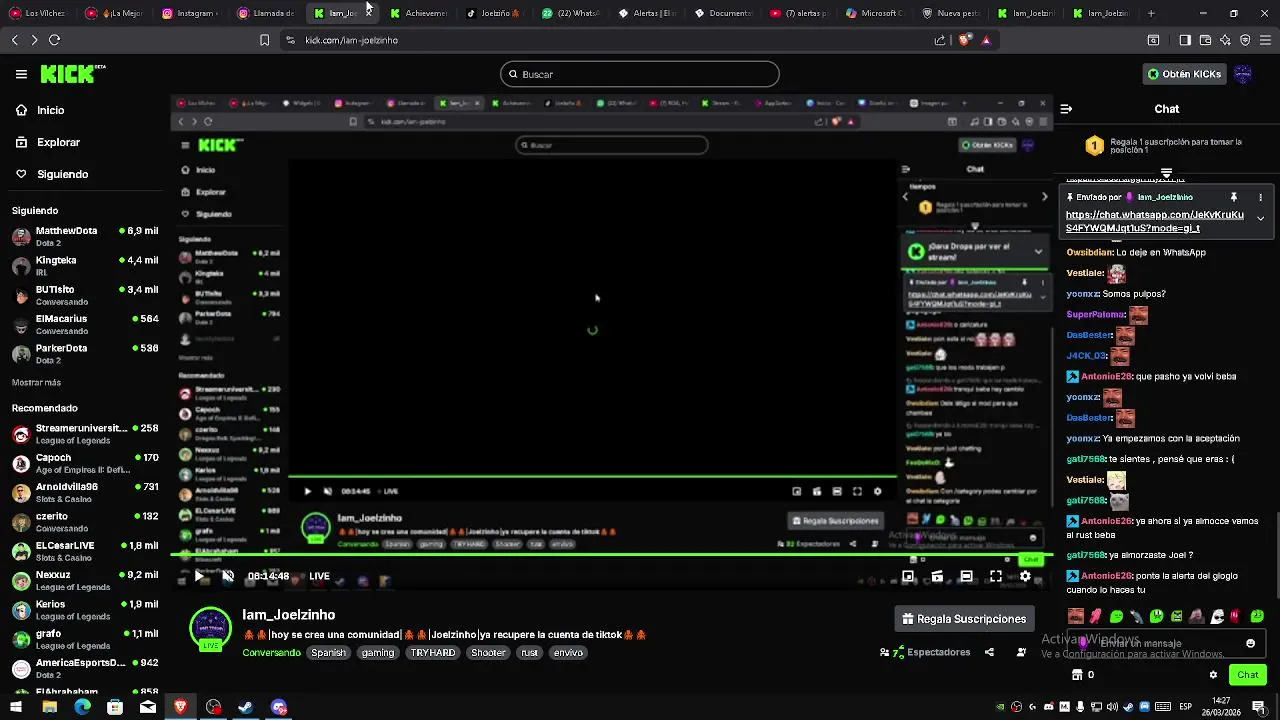Viewport: 1280px width, 720px height.
Task: Open Nexxuz recommended channel
Action: 85,580
